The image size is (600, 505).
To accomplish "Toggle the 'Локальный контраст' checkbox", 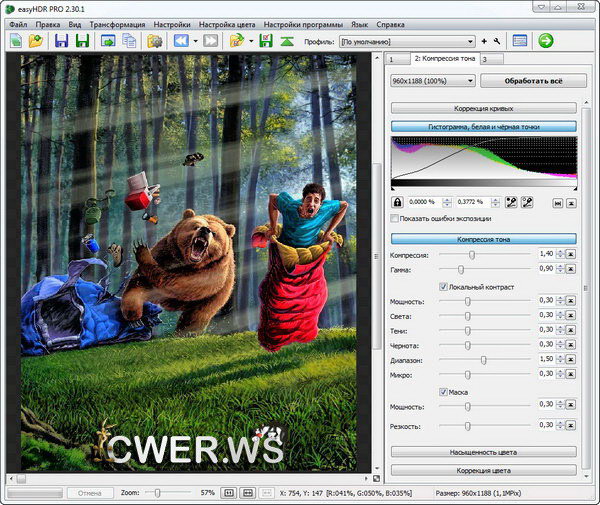I will pyautogui.click(x=443, y=287).
